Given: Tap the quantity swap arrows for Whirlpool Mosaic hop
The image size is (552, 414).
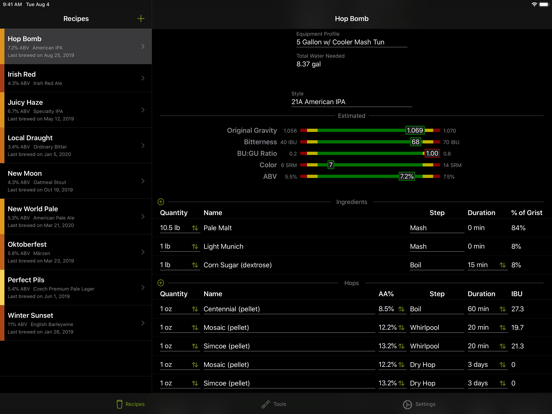Looking at the screenshot, I should tap(195, 328).
